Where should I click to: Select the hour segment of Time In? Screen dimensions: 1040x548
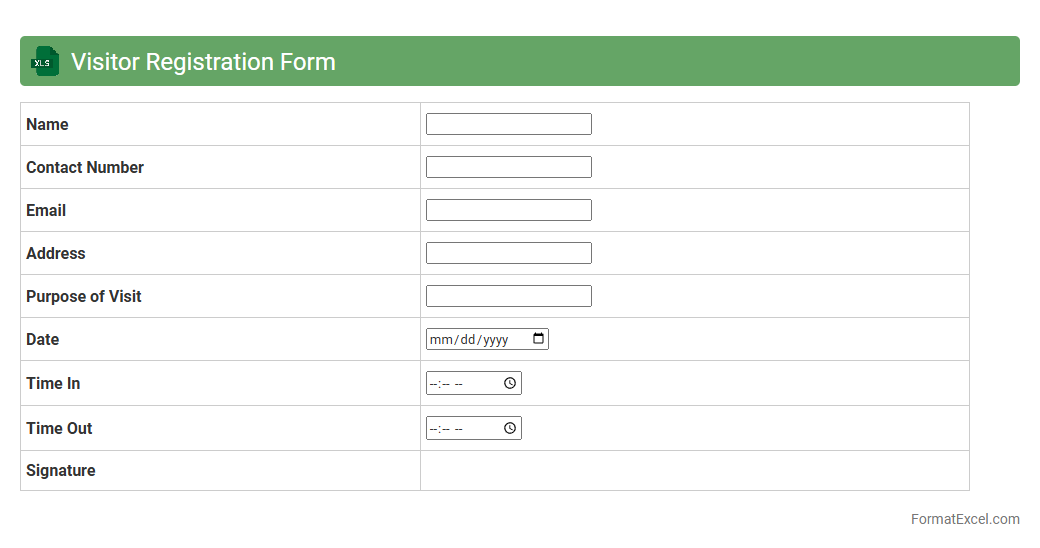pos(433,384)
